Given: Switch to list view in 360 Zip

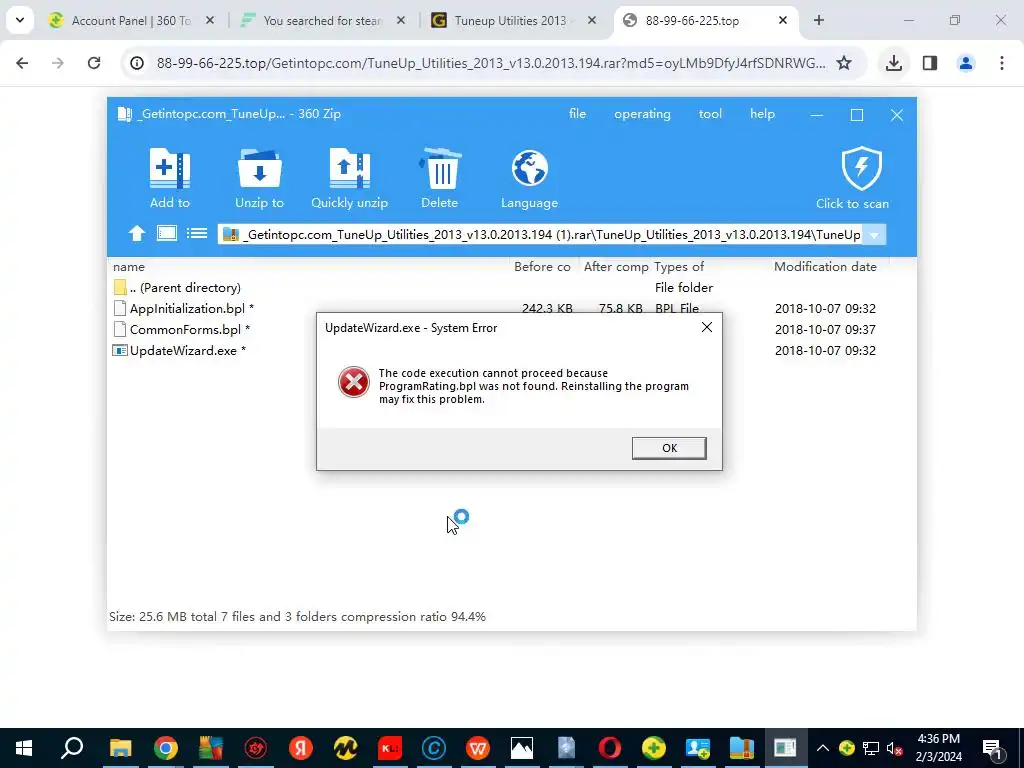Looking at the screenshot, I should point(197,233).
